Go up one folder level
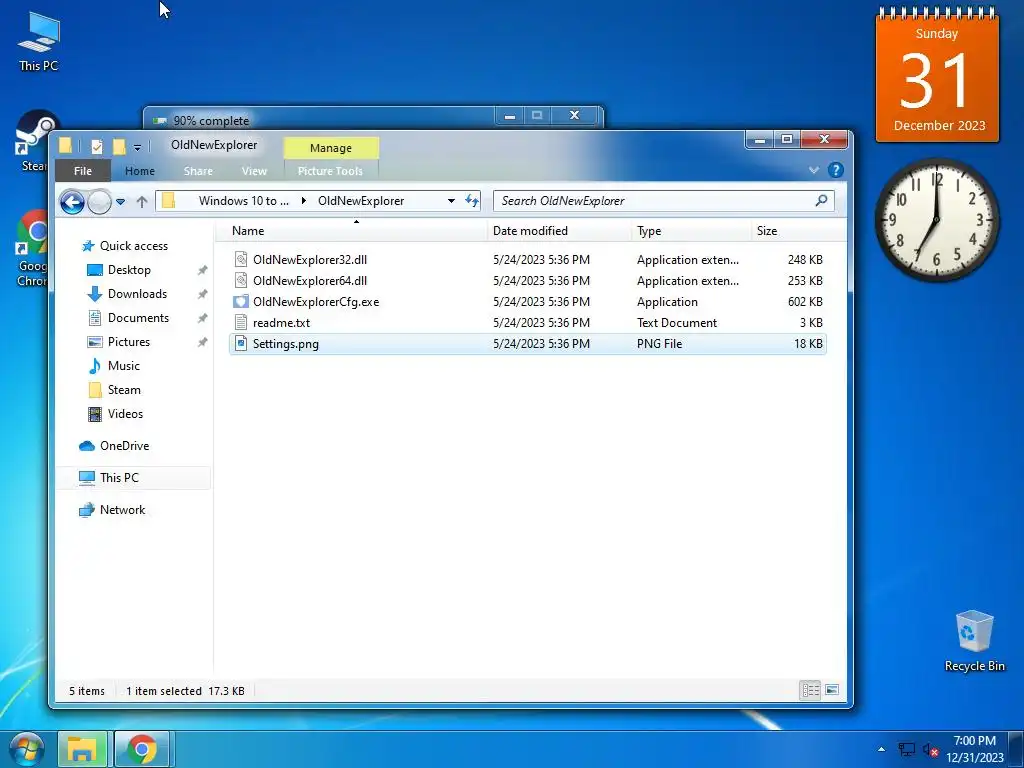The image size is (1024, 768). click(142, 202)
